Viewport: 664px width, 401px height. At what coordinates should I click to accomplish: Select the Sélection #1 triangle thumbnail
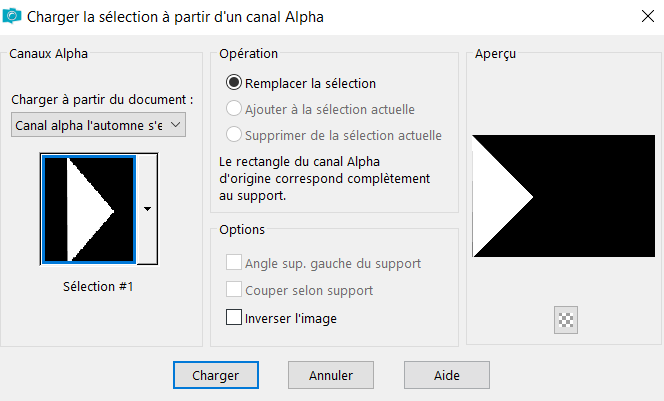point(89,209)
